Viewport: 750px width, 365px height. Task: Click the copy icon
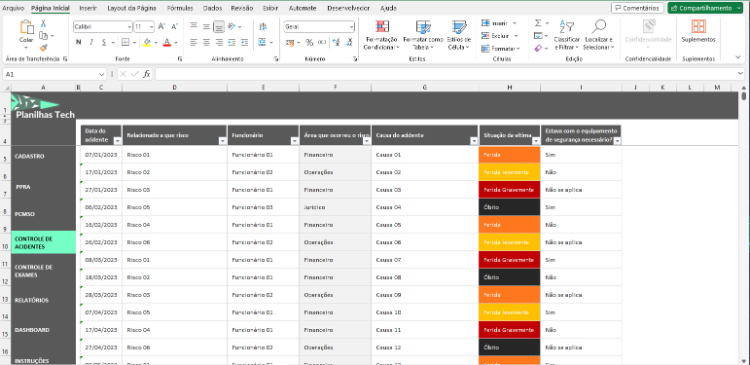[44, 35]
